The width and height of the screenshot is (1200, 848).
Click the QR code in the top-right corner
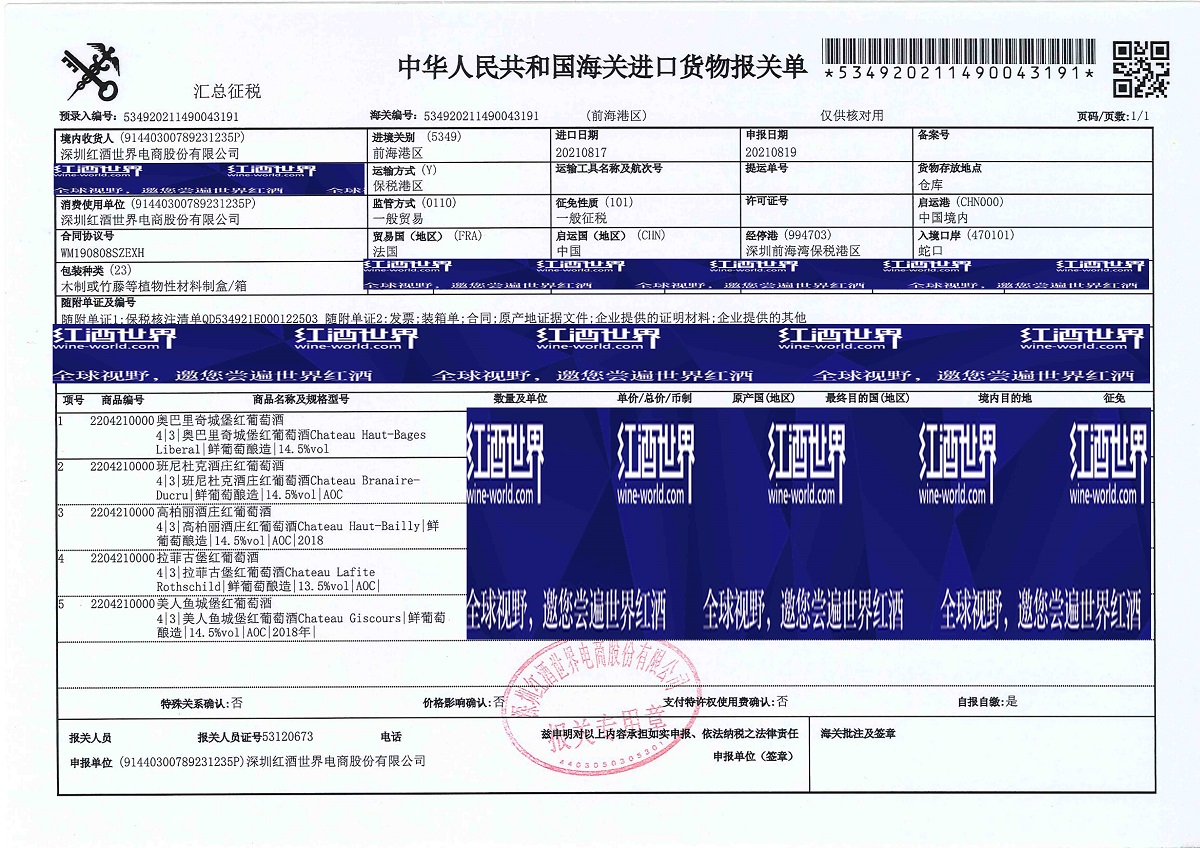(x=1141, y=67)
